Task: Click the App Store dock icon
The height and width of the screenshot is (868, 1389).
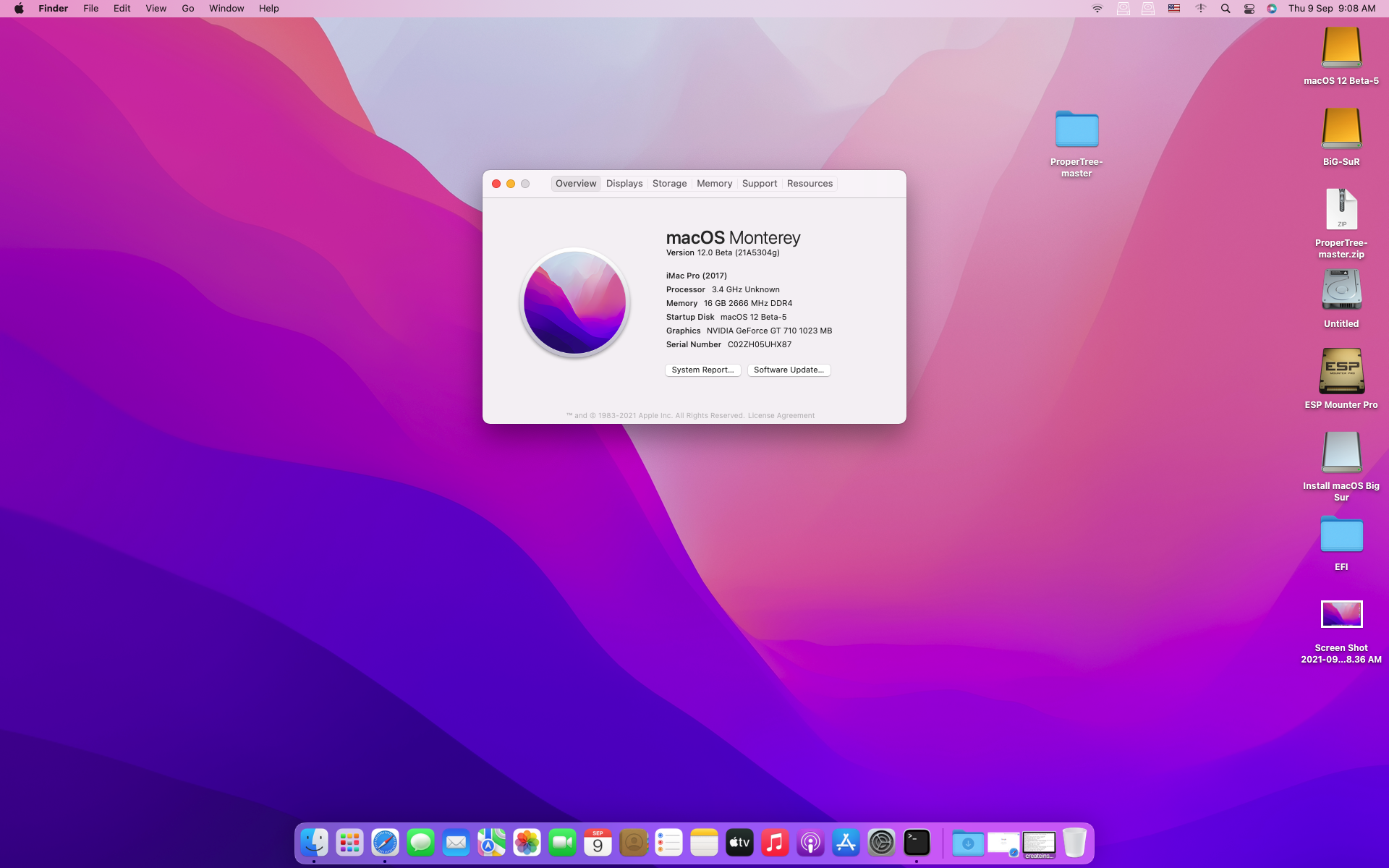Action: click(x=846, y=843)
